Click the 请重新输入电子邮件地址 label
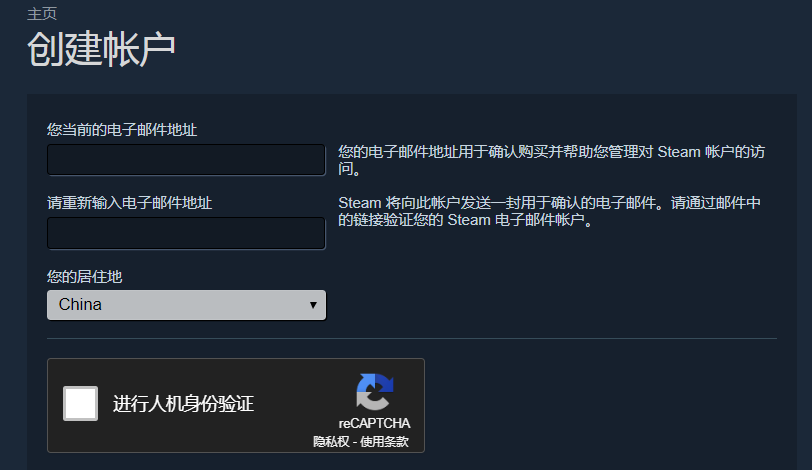Viewport: 812px width, 470px height. (x=129, y=203)
